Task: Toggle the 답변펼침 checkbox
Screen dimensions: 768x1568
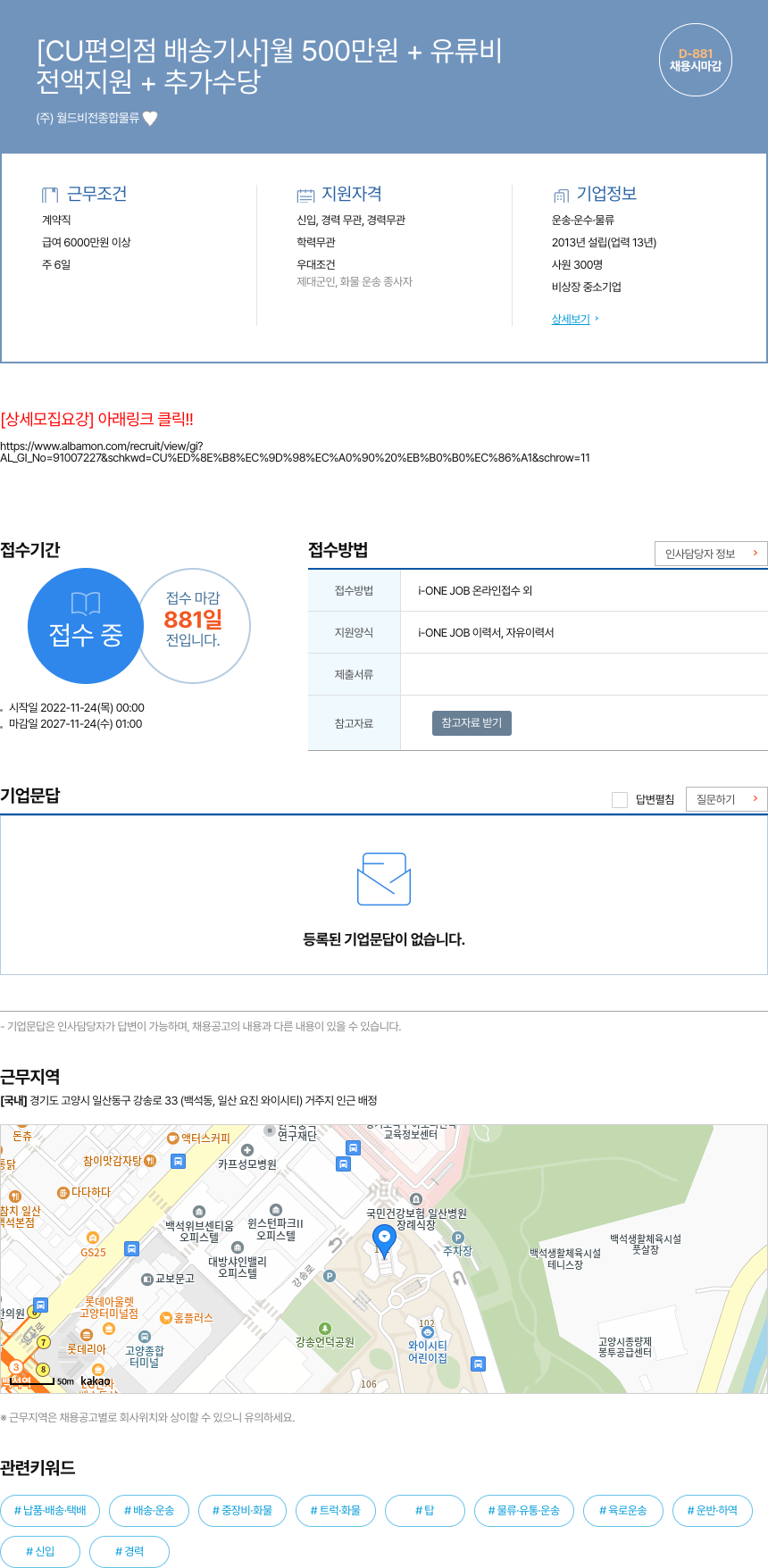Action: coord(620,799)
